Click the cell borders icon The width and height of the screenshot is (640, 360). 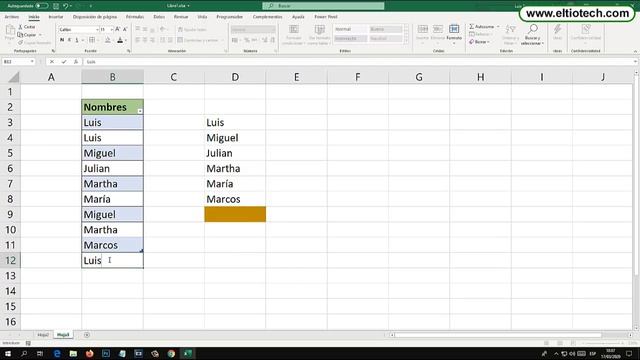(x=92, y=40)
